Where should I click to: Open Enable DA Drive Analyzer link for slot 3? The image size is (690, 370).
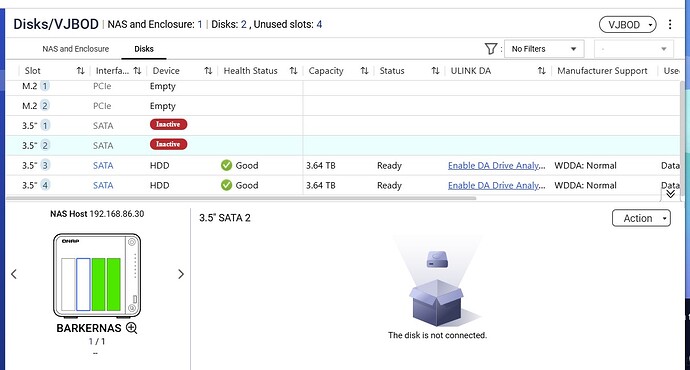(496, 165)
